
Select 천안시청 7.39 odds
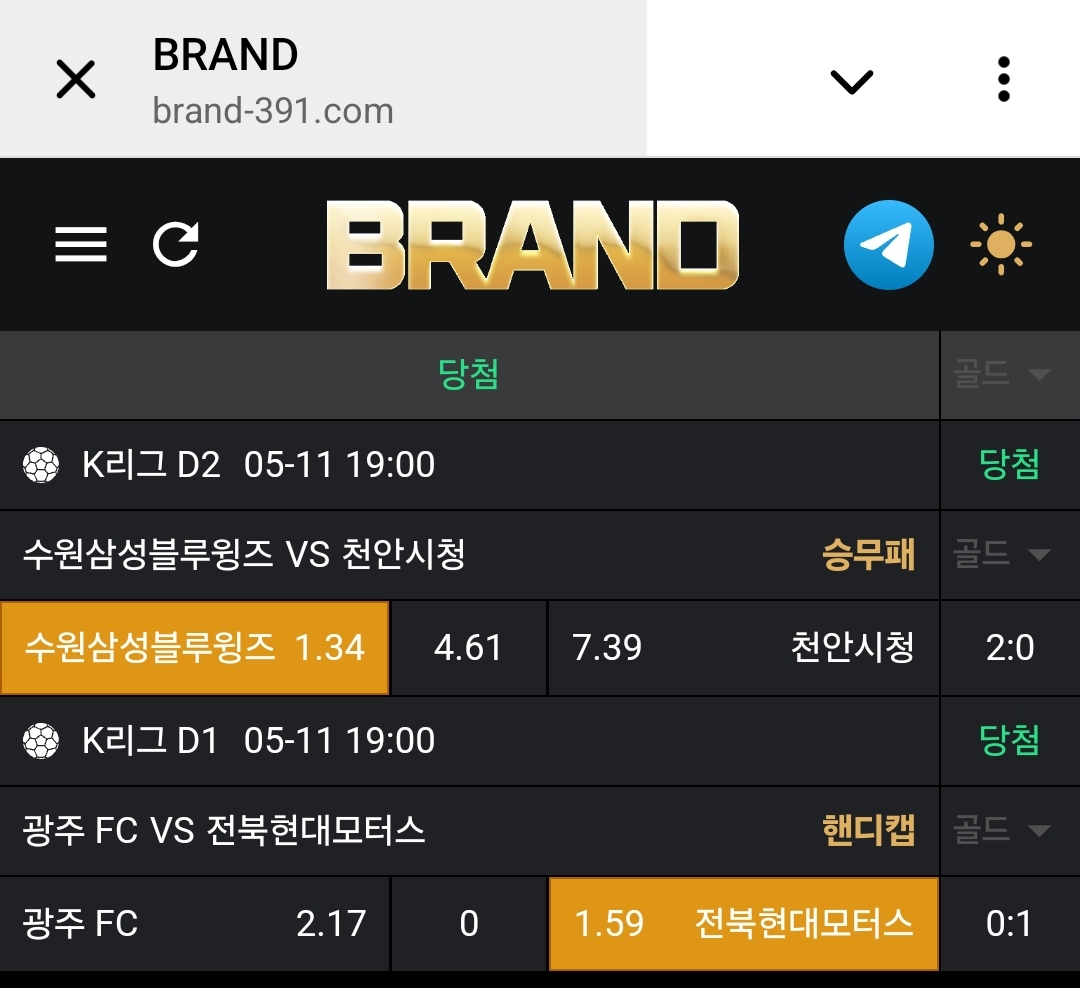743,648
